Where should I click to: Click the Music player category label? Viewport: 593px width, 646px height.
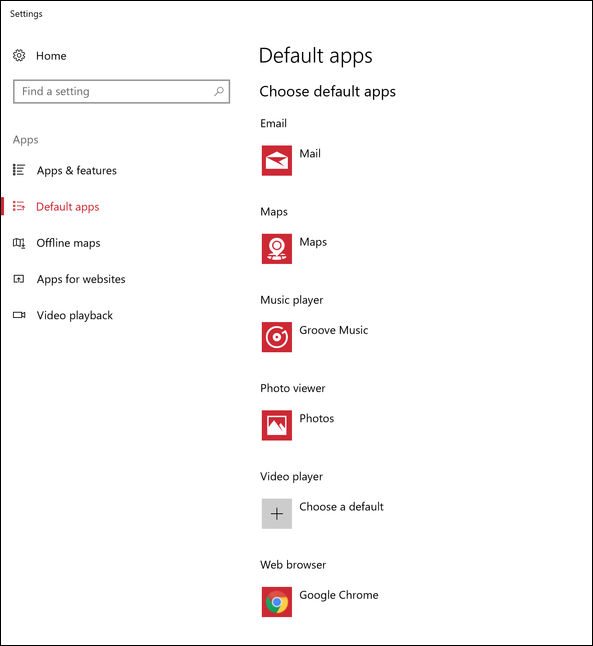291,300
